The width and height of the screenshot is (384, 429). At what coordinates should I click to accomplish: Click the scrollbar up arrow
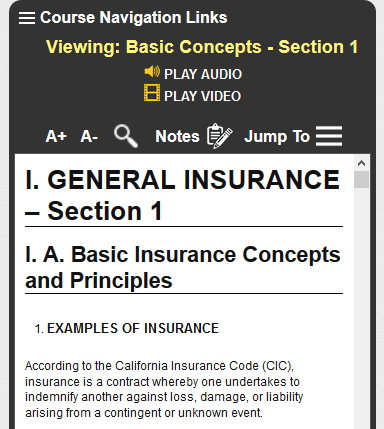coord(361,163)
